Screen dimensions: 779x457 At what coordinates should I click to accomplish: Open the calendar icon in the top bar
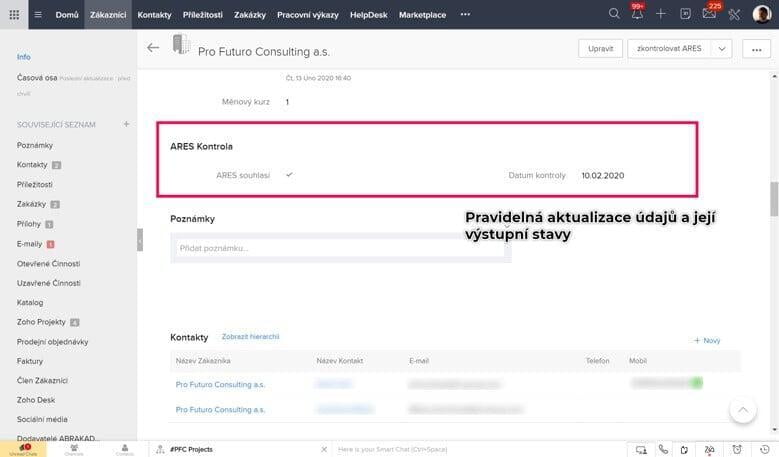(685, 14)
